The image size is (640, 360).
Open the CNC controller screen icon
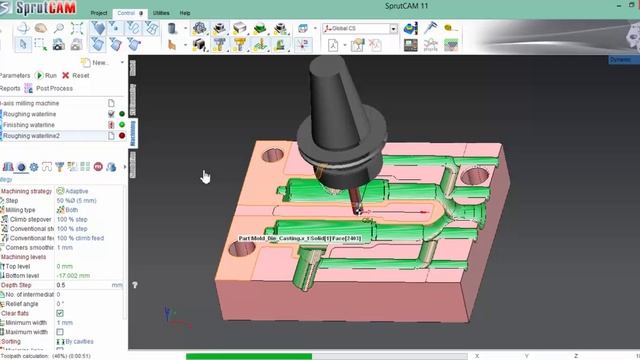(411, 44)
